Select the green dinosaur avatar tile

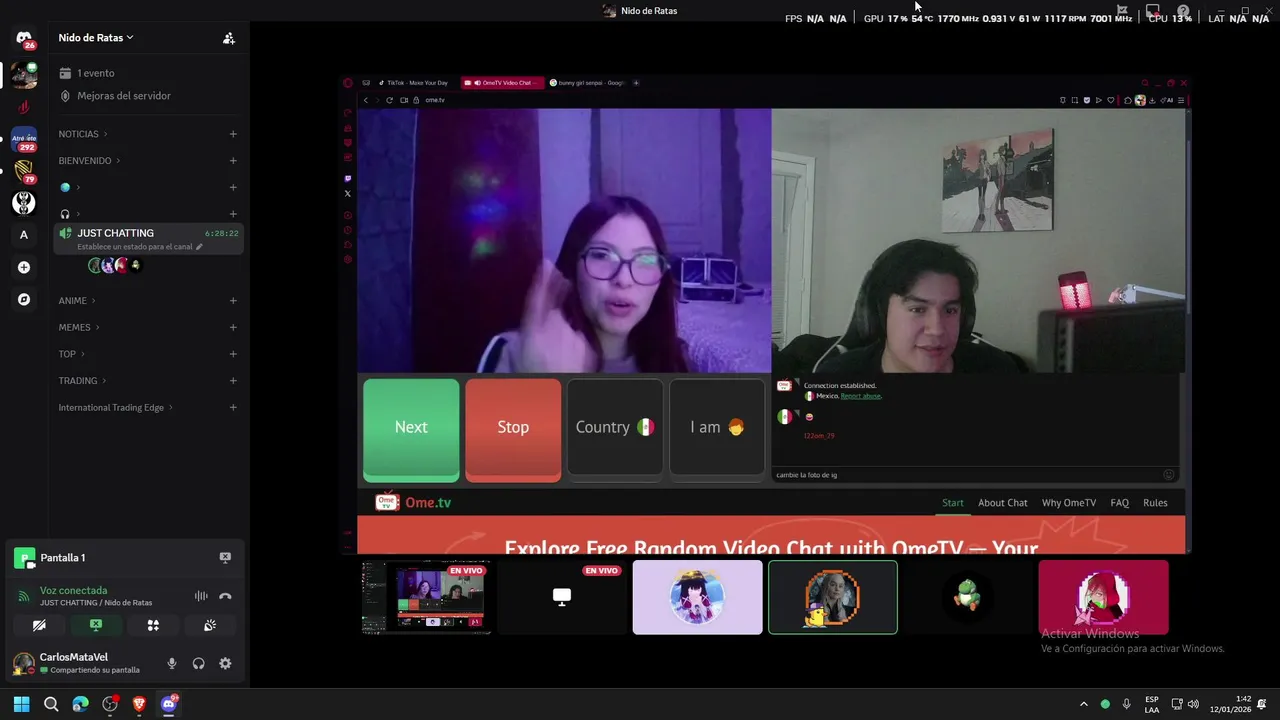(x=968, y=597)
